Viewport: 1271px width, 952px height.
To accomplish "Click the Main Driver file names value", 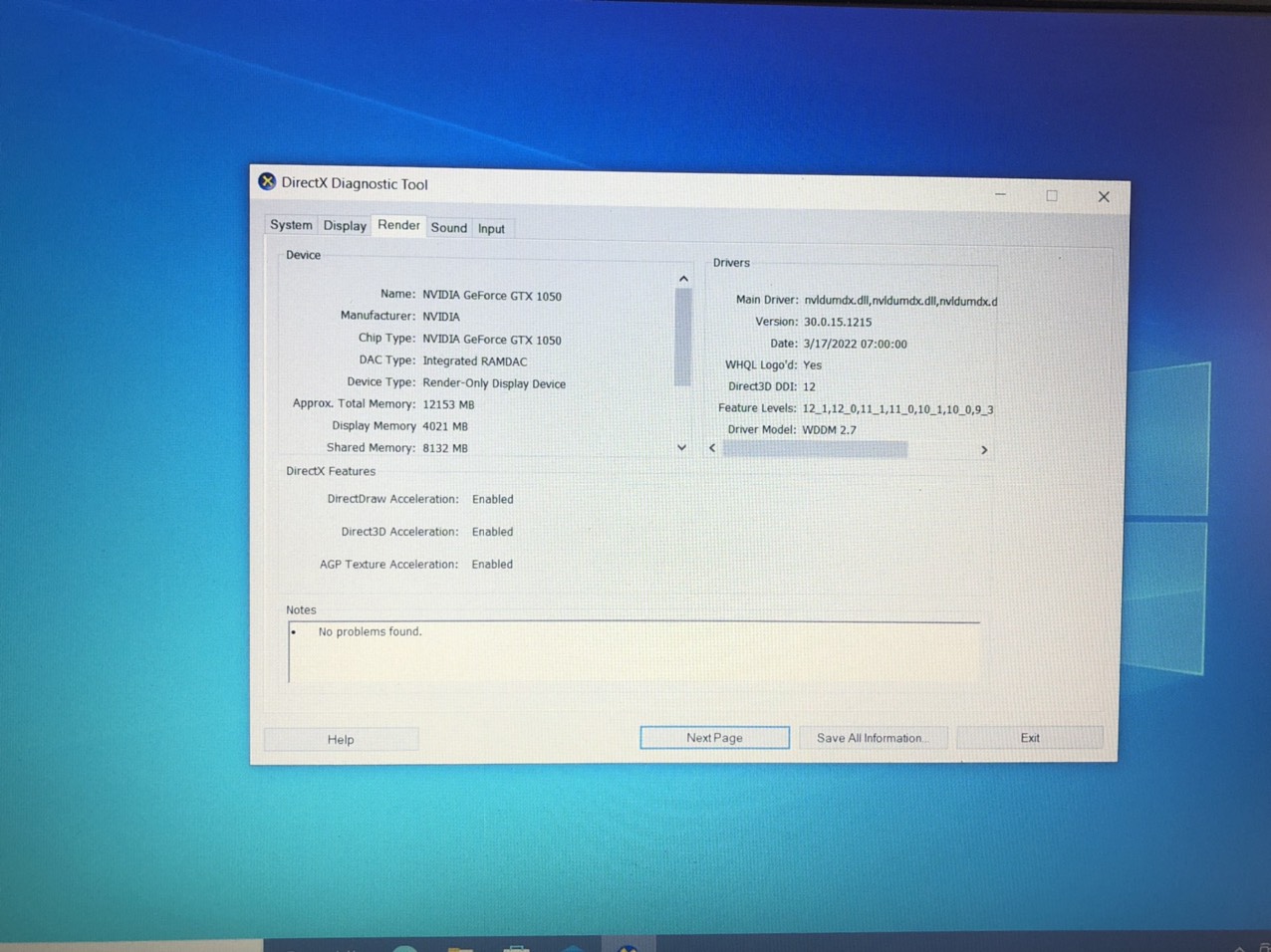I will (x=900, y=301).
